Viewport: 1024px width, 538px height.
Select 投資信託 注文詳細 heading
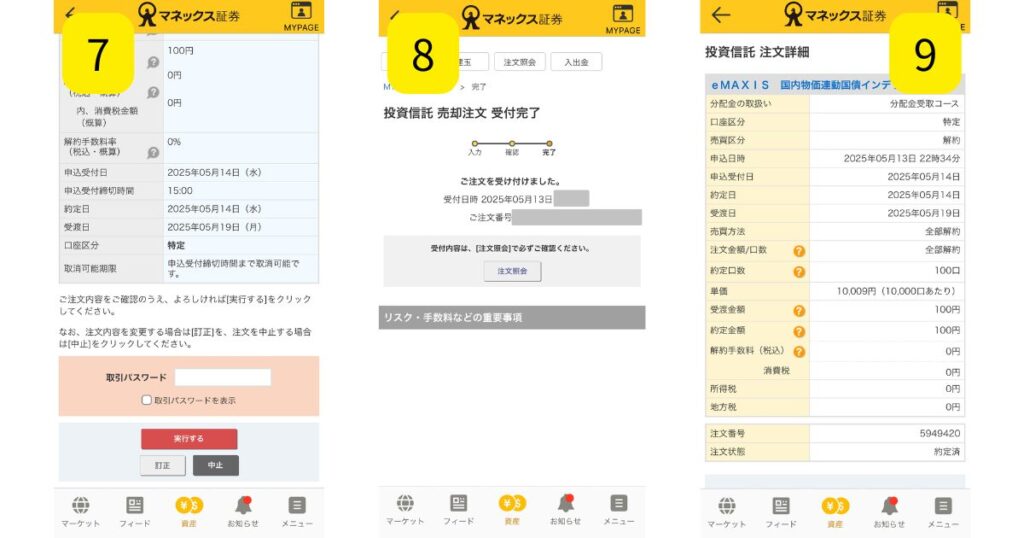coord(757,52)
